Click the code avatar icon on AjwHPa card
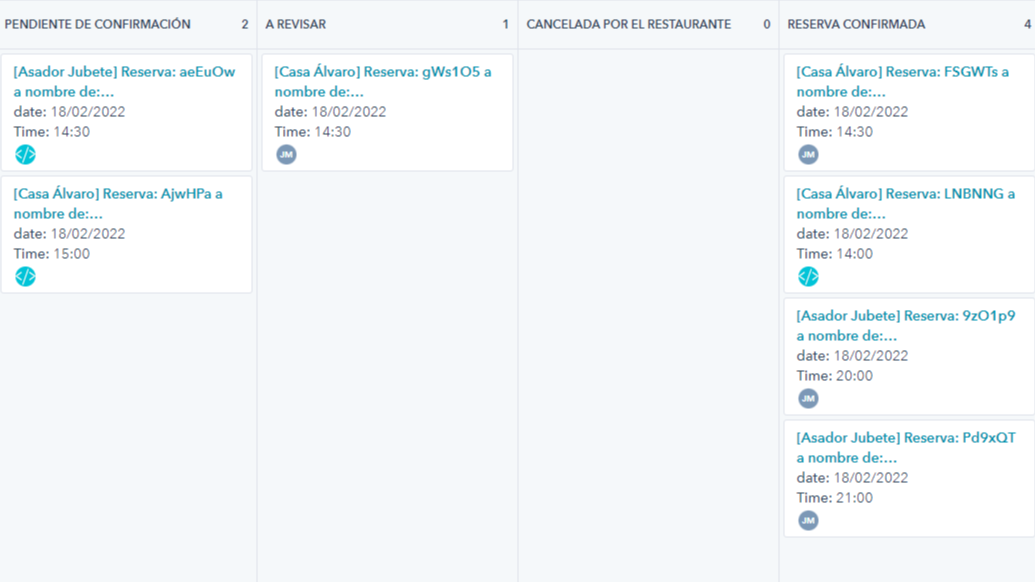The image size is (1035, 582). [25, 277]
